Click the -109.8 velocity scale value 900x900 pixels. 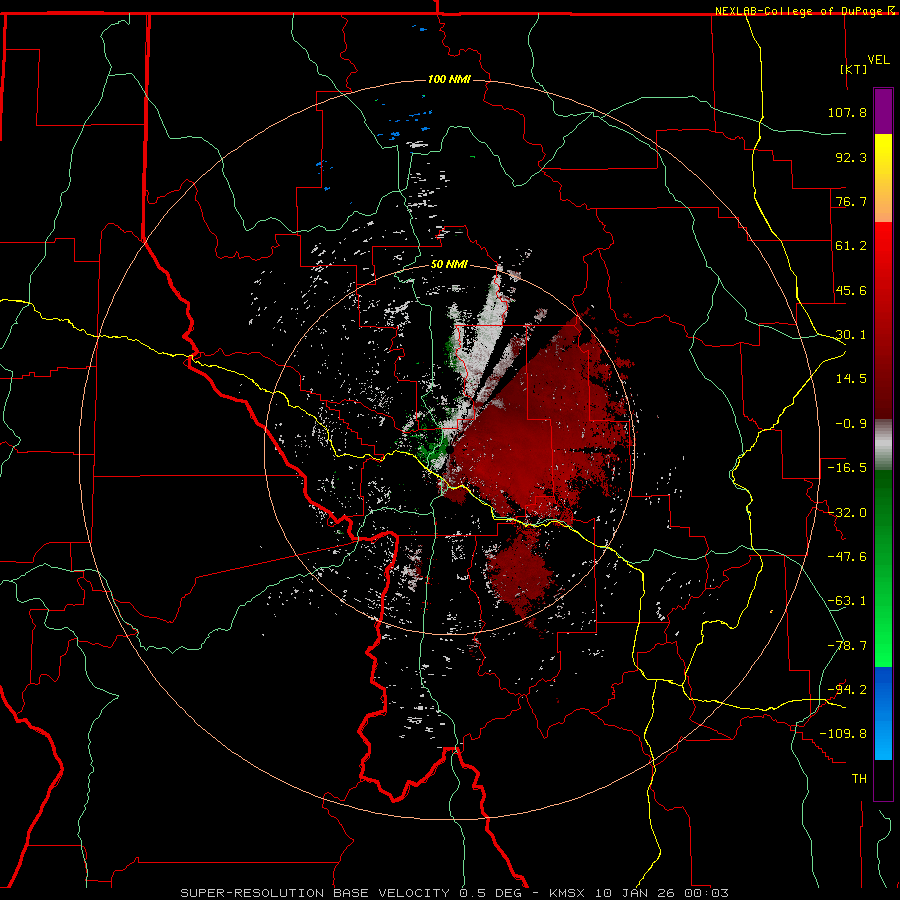tap(843, 734)
